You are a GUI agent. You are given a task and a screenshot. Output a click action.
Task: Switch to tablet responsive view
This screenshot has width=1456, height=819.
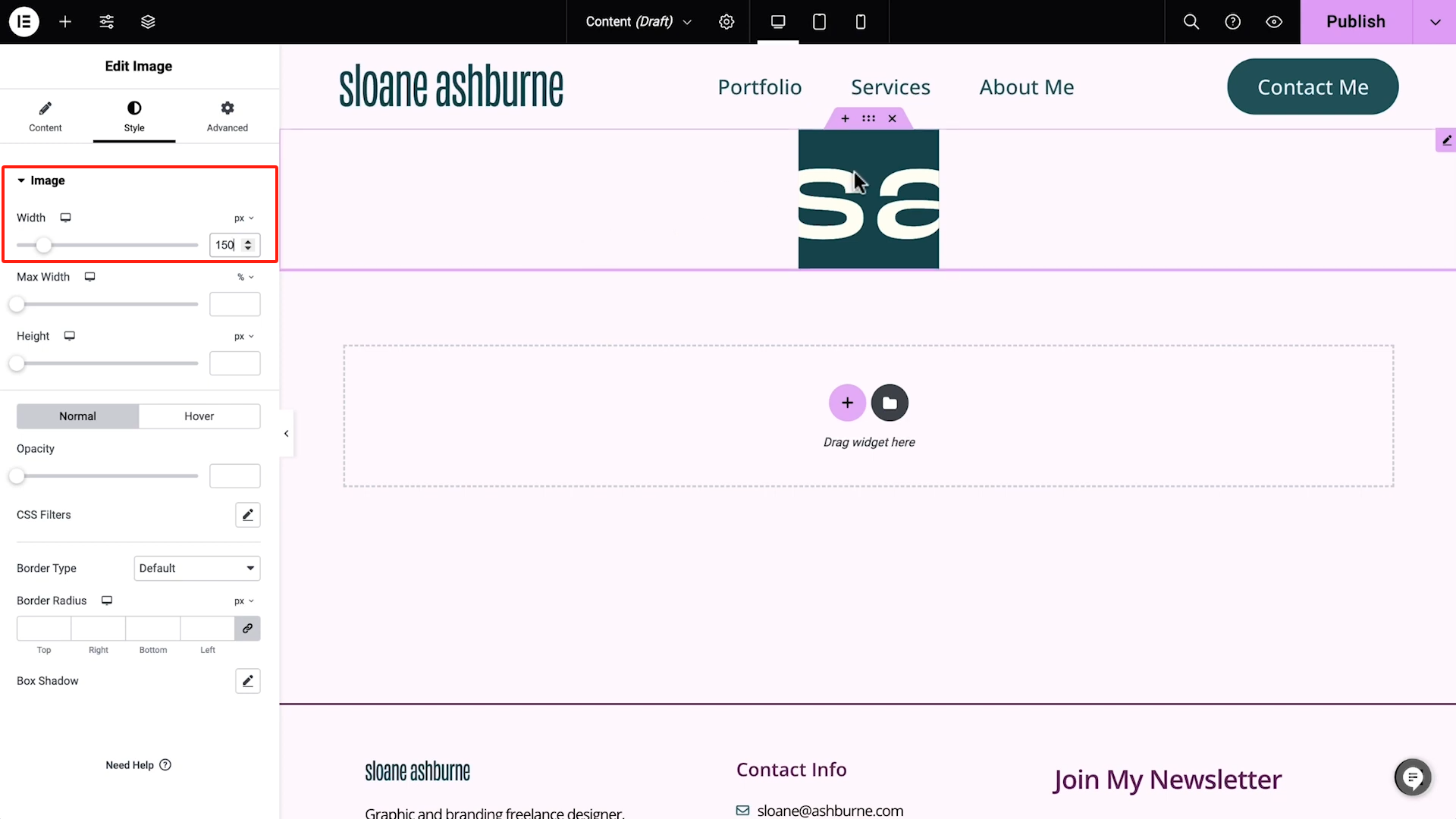[x=819, y=22]
